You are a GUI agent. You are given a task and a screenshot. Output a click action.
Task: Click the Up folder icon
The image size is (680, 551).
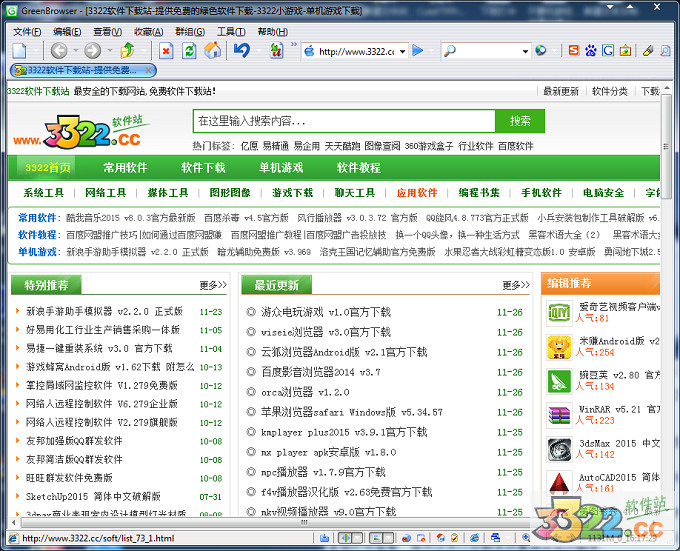pos(127,50)
